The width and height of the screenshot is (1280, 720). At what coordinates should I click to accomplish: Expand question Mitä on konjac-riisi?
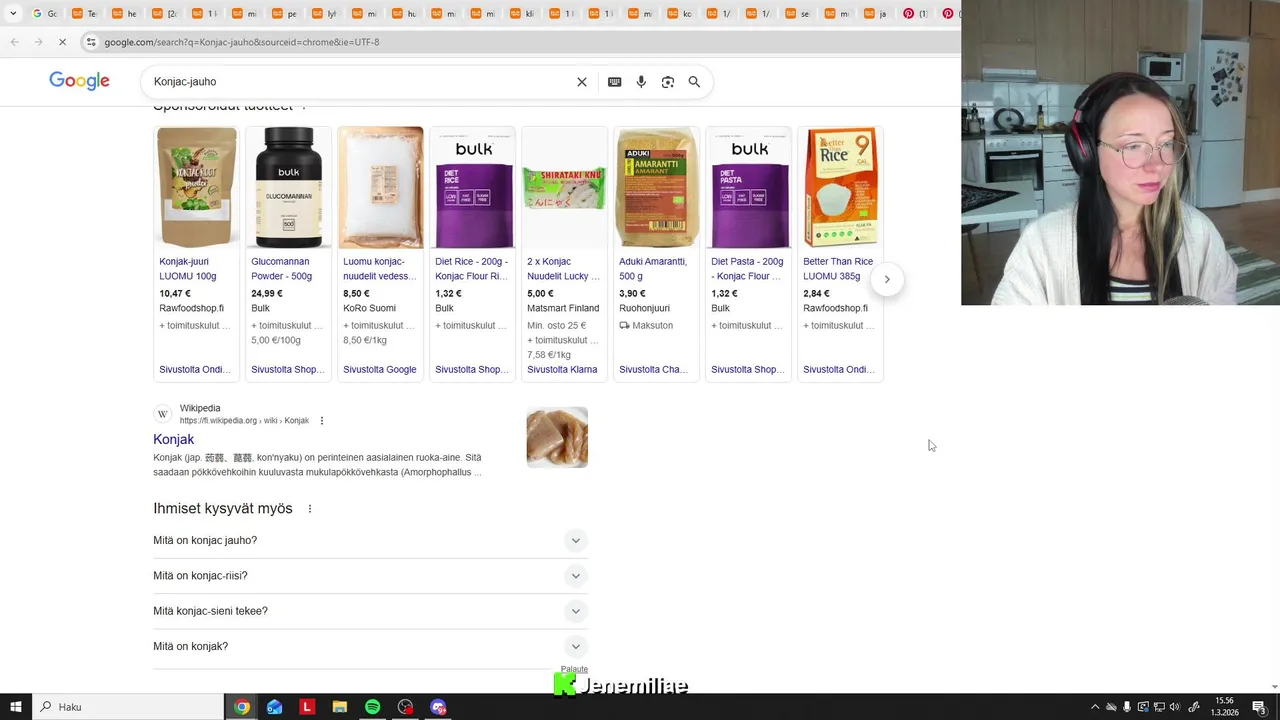click(x=370, y=576)
